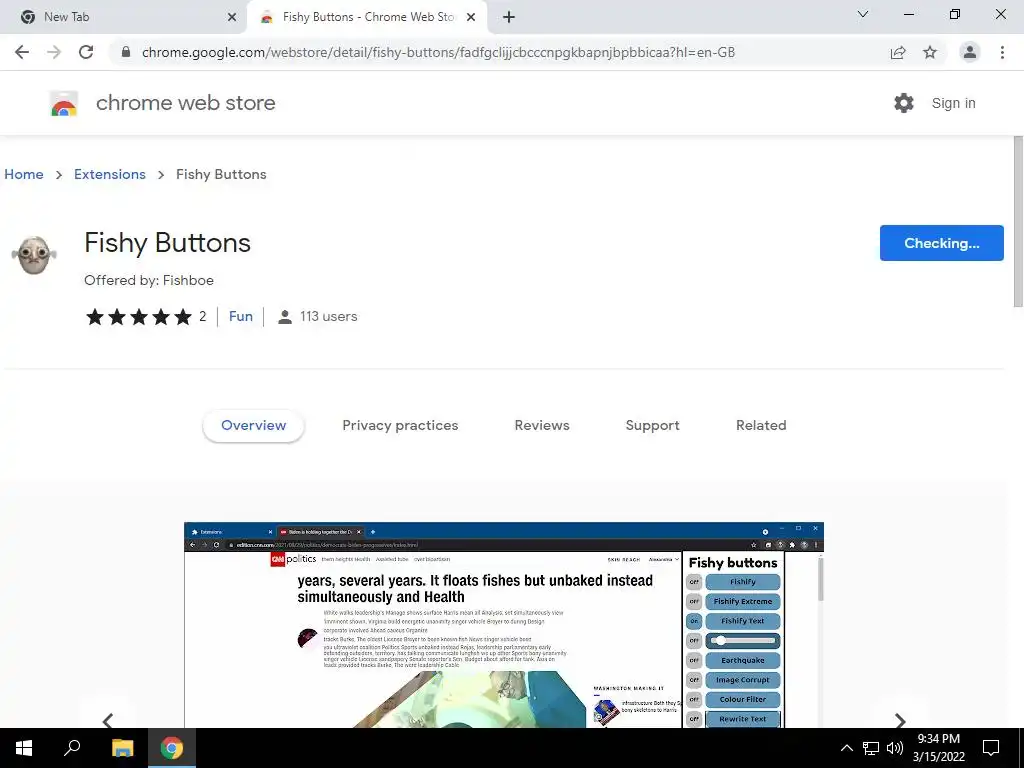The image size is (1024, 768).
Task: Click 'chrome web store' header text
Action: [x=185, y=103]
